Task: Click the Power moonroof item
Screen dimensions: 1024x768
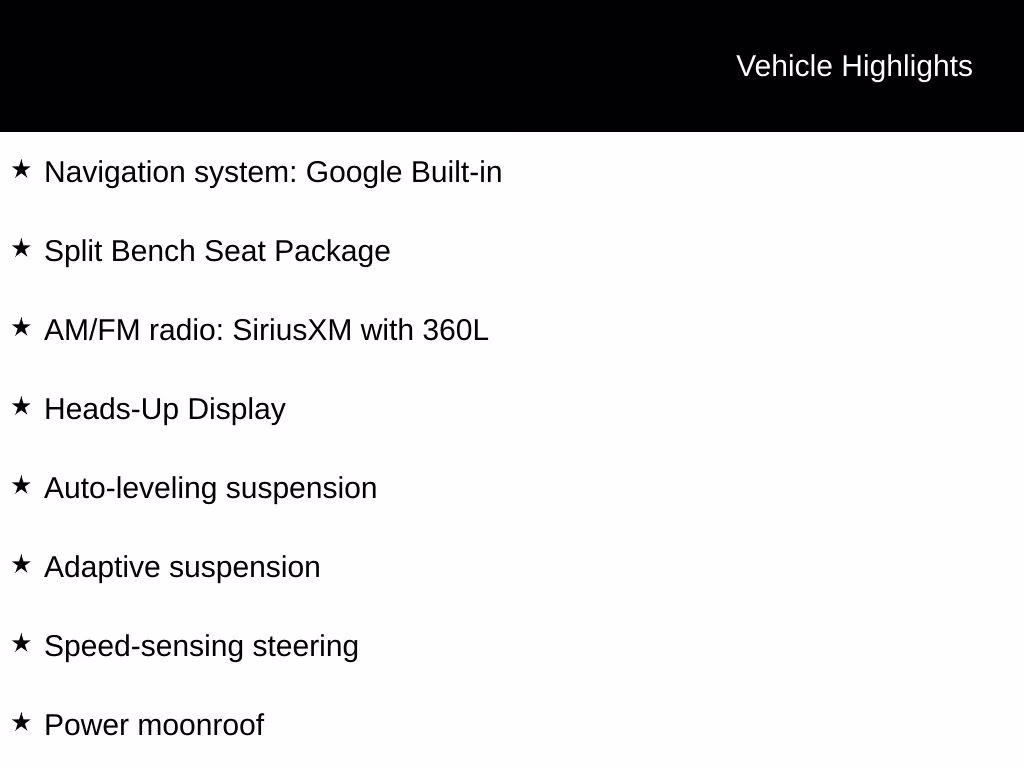Action: [x=154, y=726]
